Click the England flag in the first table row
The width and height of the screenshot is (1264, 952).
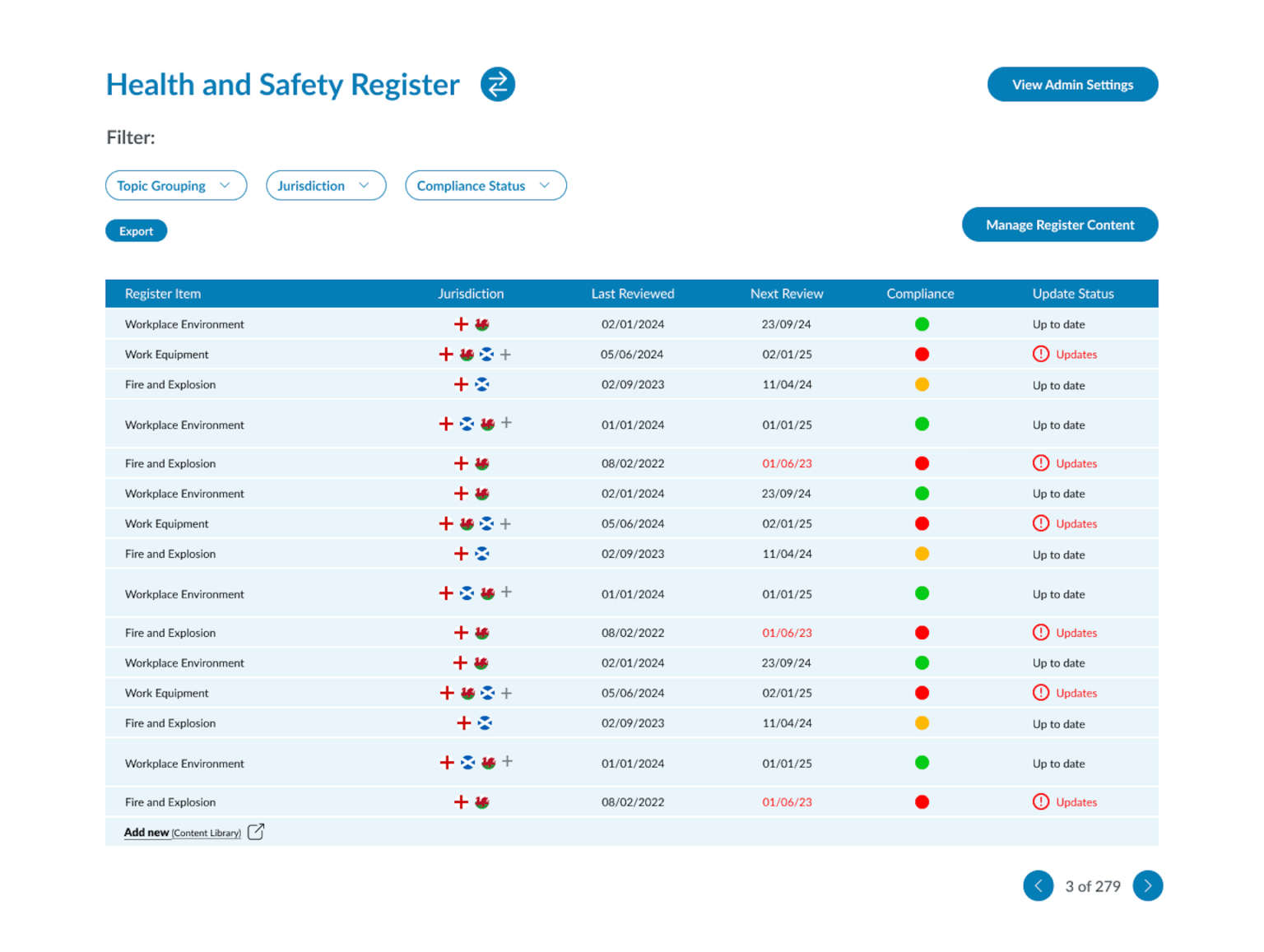(x=461, y=324)
